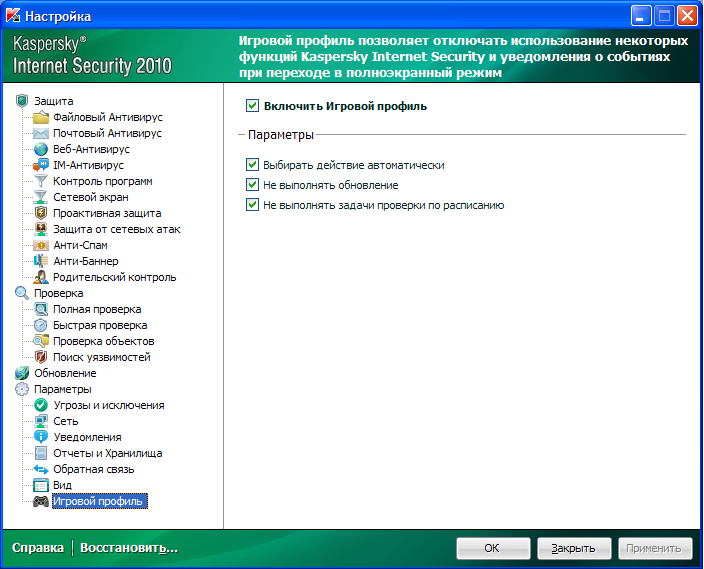The image size is (704, 569).
Task: Select Файловый Антивирус in the tree
Action: click(x=108, y=117)
